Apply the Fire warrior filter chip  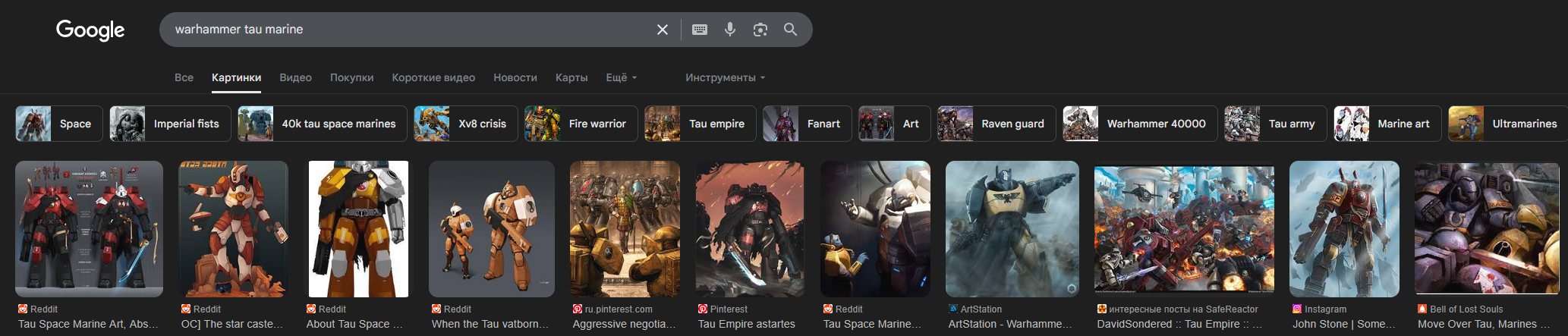[x=581, y=124]
